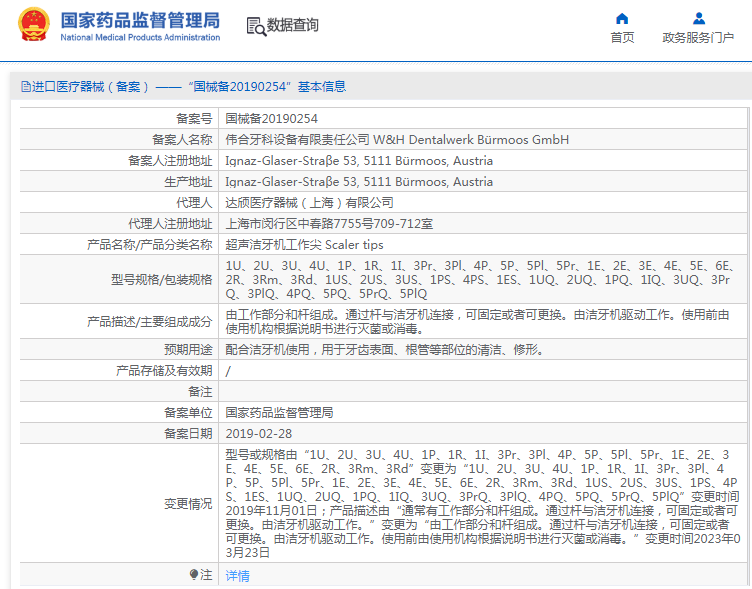Viewport: 752px width, 589px height.
Task: Click the 型号规格/包装规格 label
Action: tap(162, 280)
